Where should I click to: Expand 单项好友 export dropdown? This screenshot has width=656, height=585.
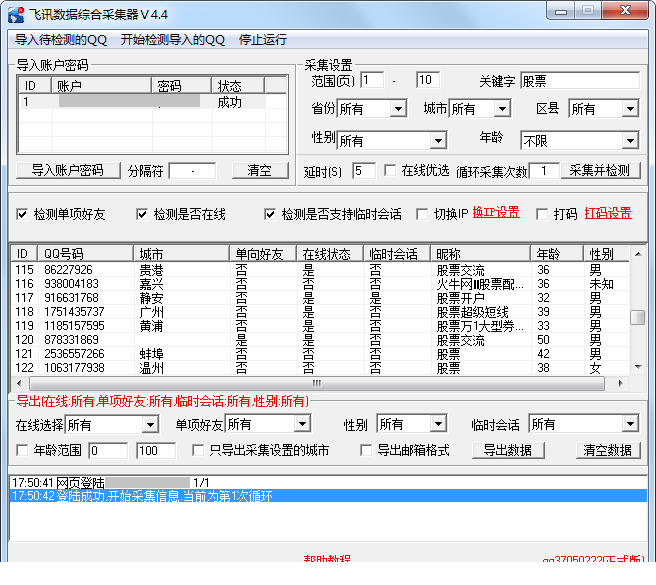point(302,424)
